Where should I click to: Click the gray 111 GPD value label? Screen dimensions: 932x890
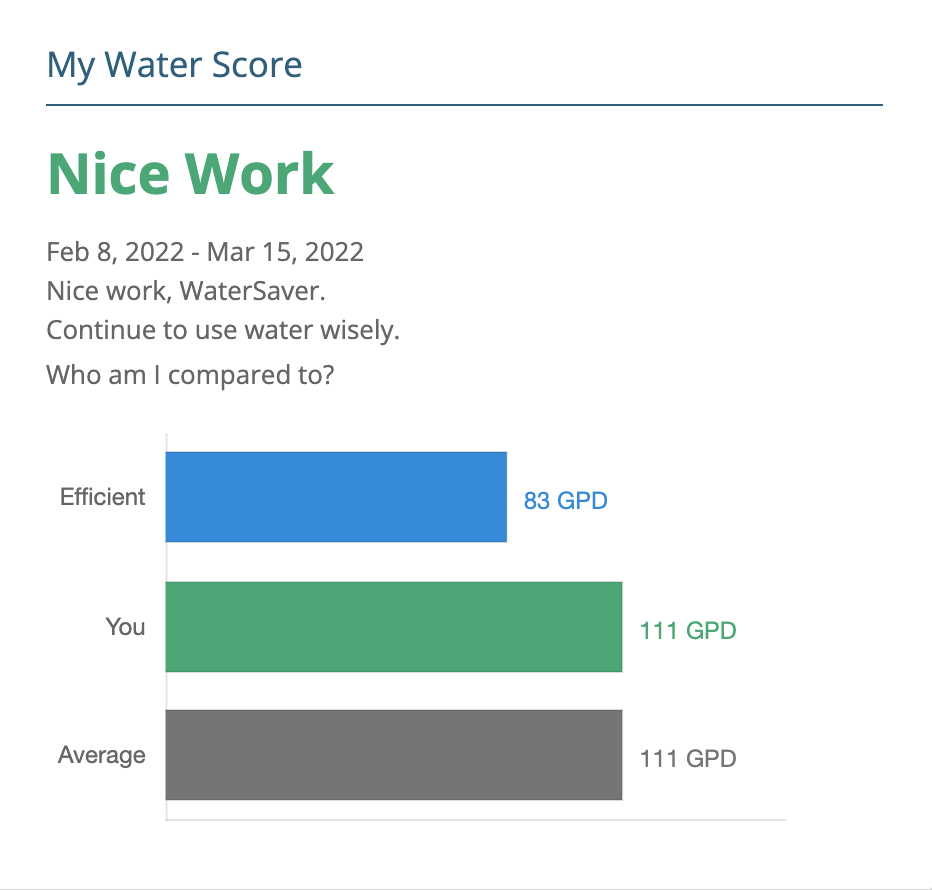click(x=687, y=759)
